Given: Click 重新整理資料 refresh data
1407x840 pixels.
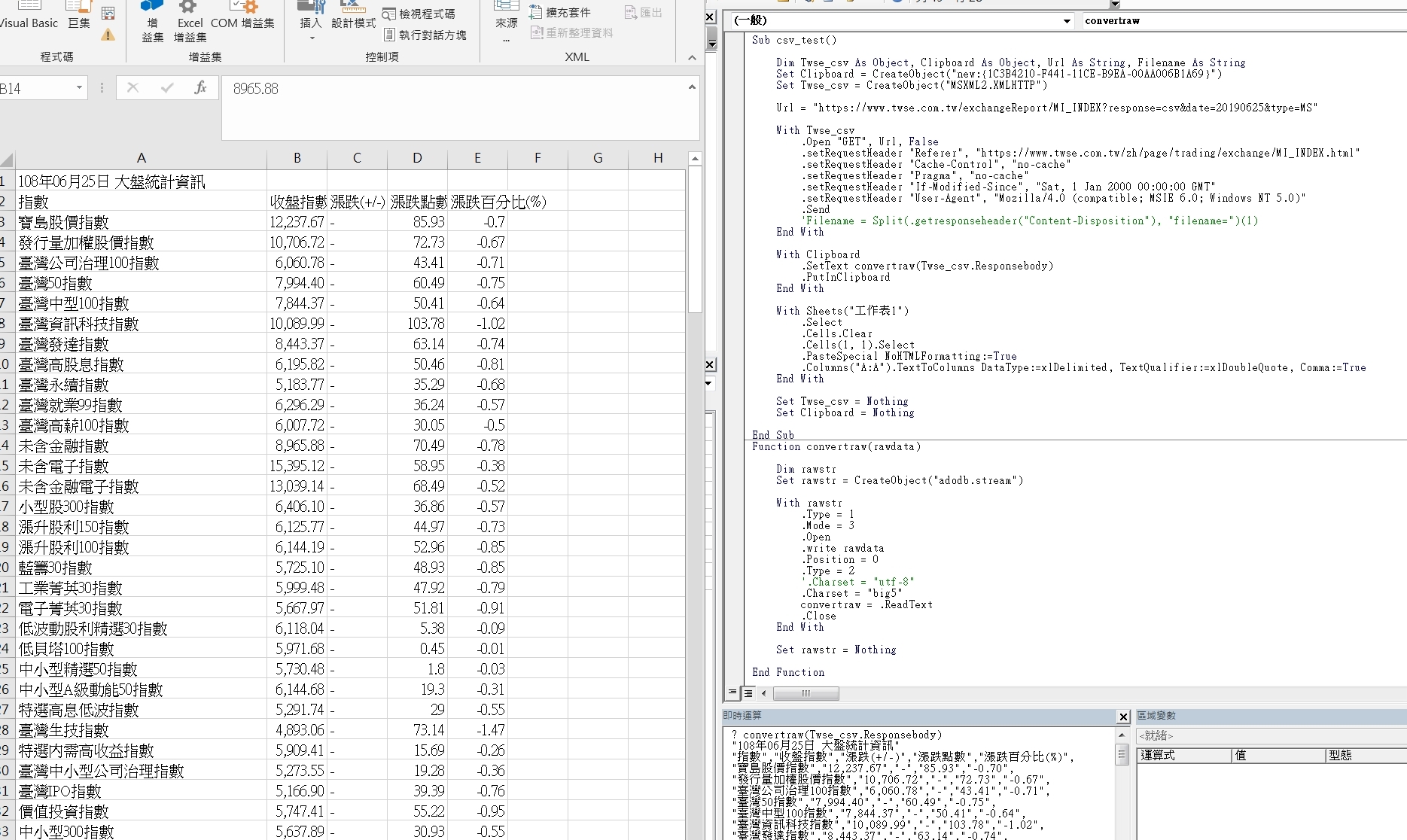Looking at the screenshot, I should click(x=571, y=32).
